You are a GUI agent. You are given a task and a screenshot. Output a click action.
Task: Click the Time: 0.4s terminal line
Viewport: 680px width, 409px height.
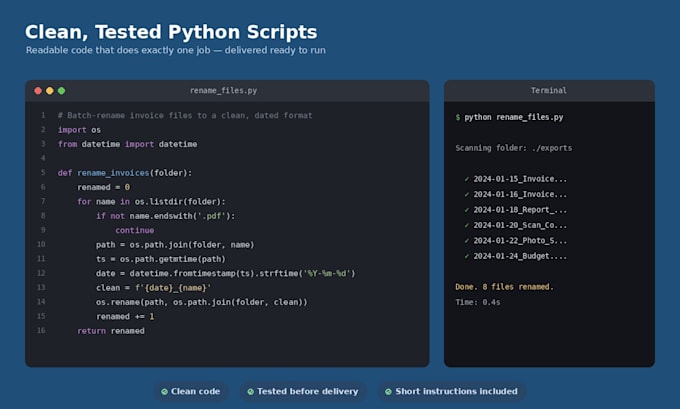click(477, 302)
